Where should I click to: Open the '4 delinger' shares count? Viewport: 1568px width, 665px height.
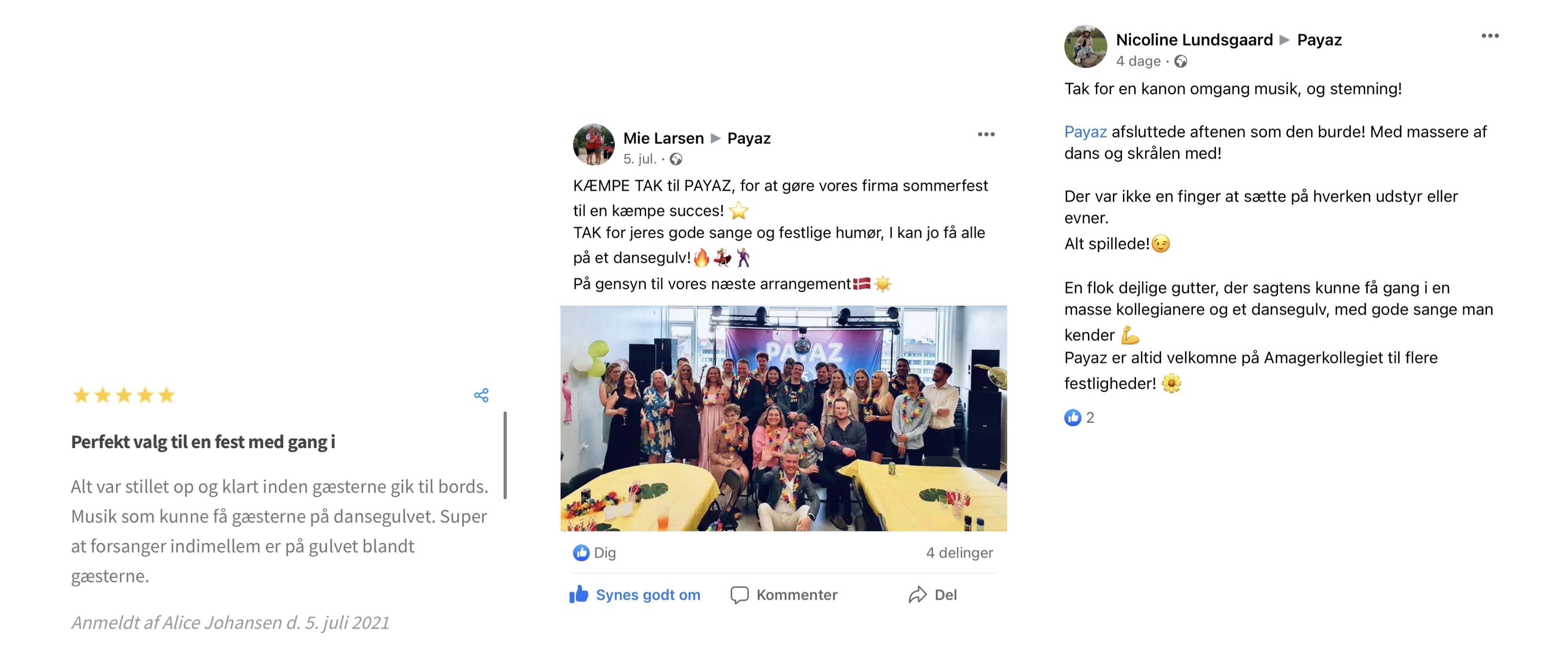point(959,552)
